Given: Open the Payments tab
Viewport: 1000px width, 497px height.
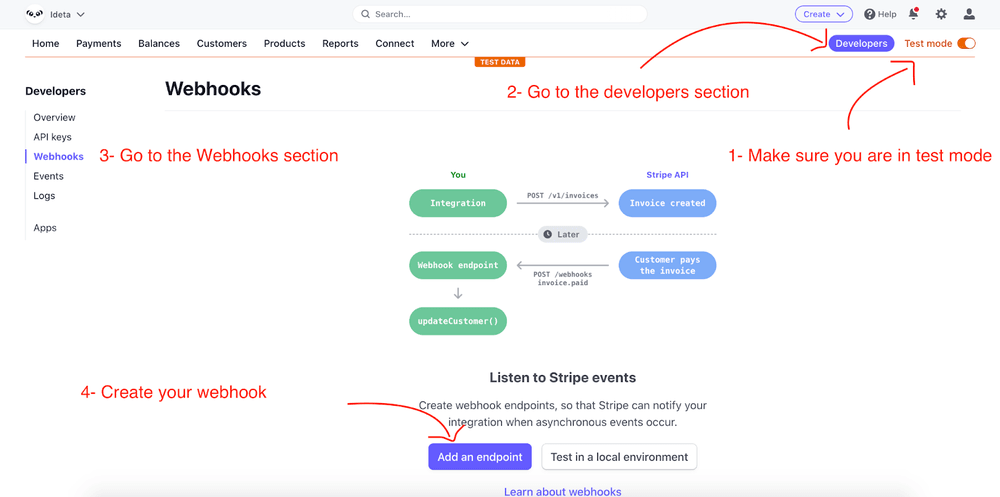Looking at the screenshot, I should click(99, 43).
